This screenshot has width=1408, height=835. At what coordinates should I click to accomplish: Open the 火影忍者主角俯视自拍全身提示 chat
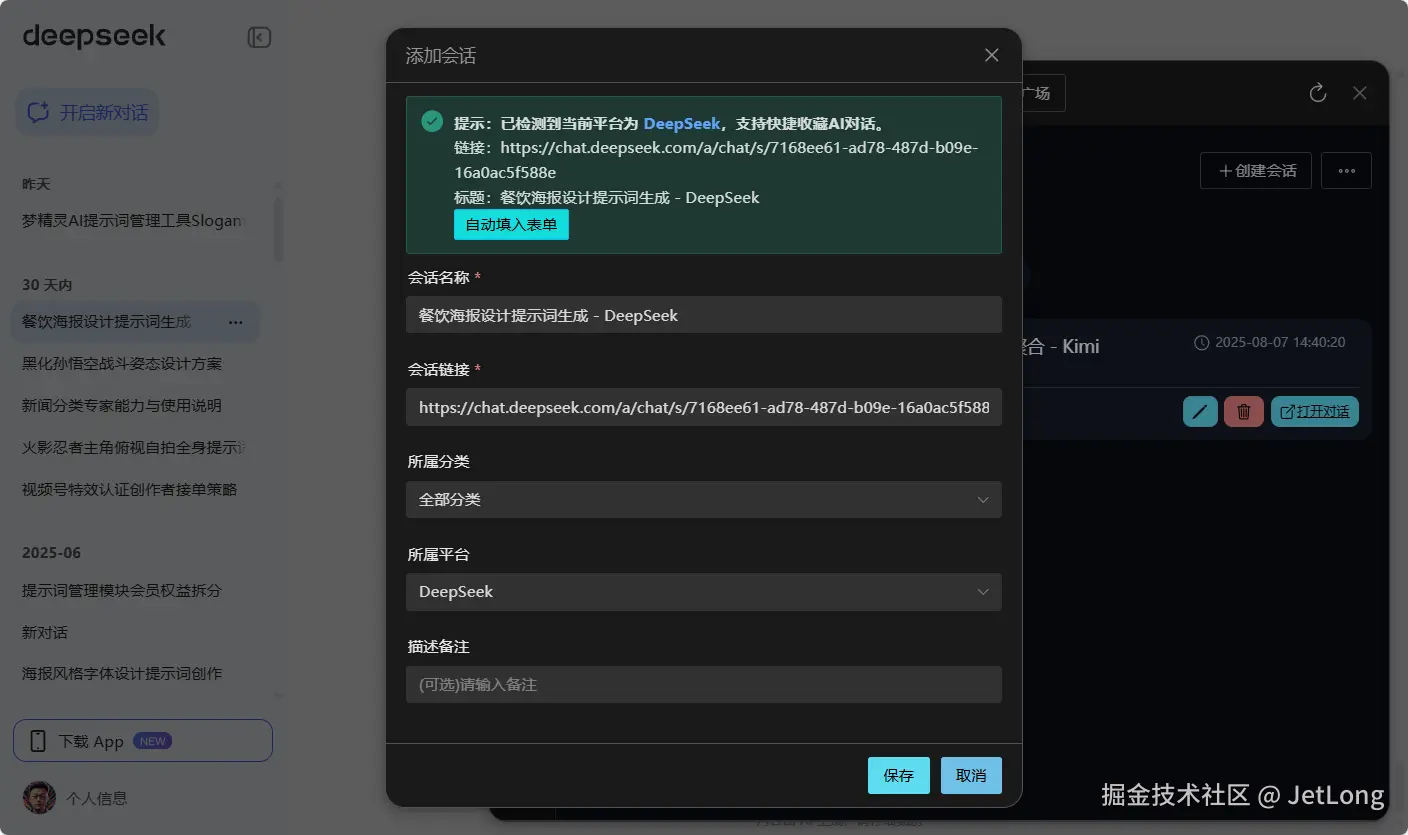134,448
